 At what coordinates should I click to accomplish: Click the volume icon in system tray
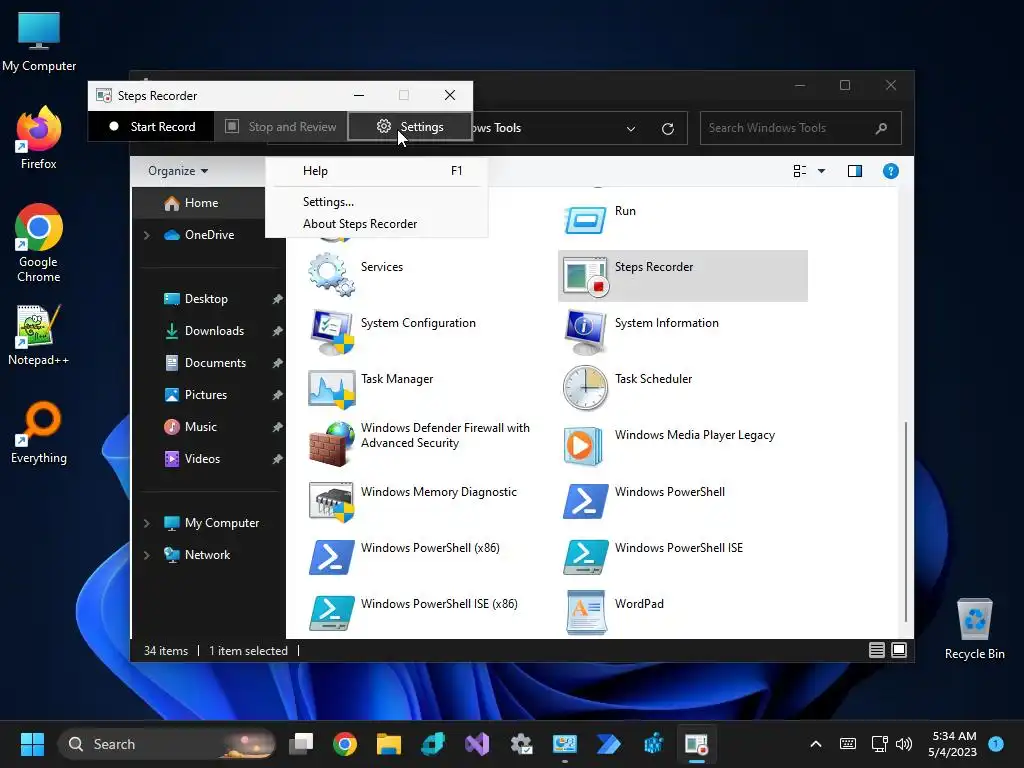(904, 744)
